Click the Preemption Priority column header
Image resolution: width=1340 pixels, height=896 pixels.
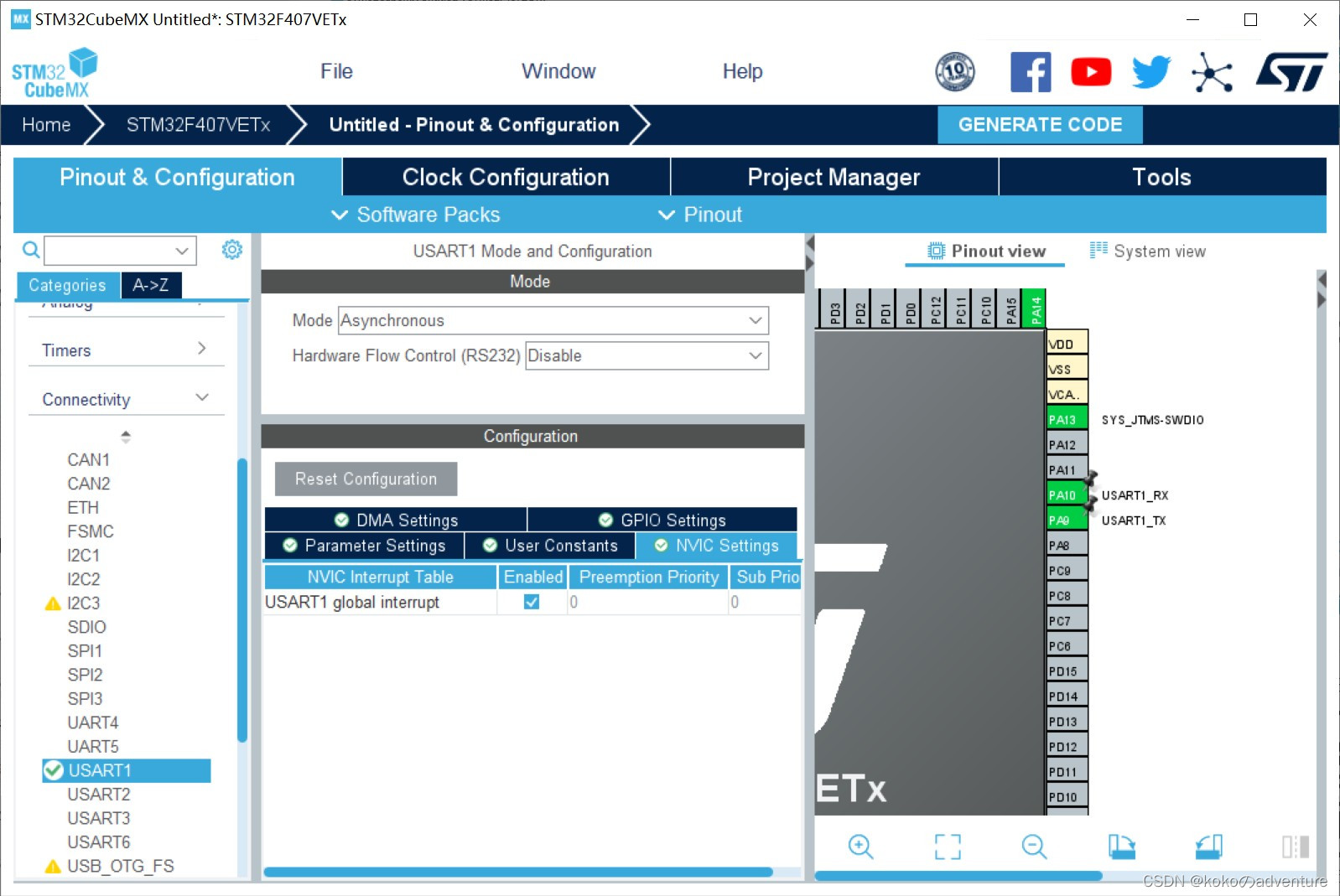tap(648, 577)
